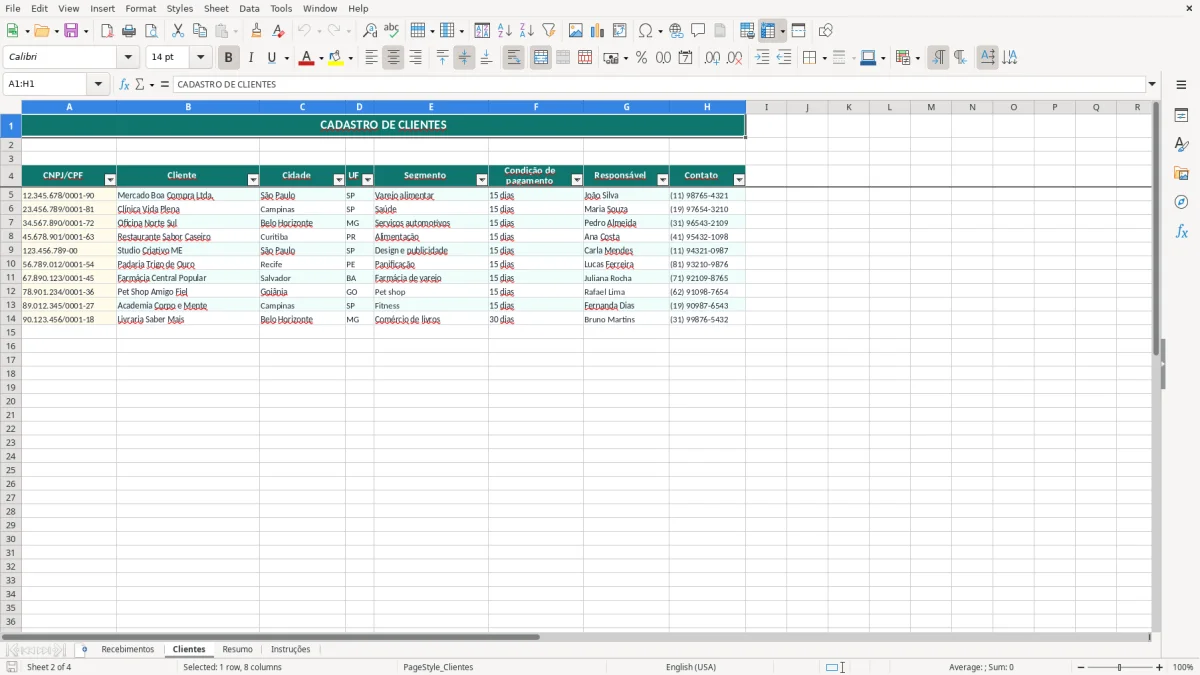Viewport: 1200px width, 675px height.
Task: Open the sidebar Navigator panel
Action: pyautogui.click(x=1181, y=202)
